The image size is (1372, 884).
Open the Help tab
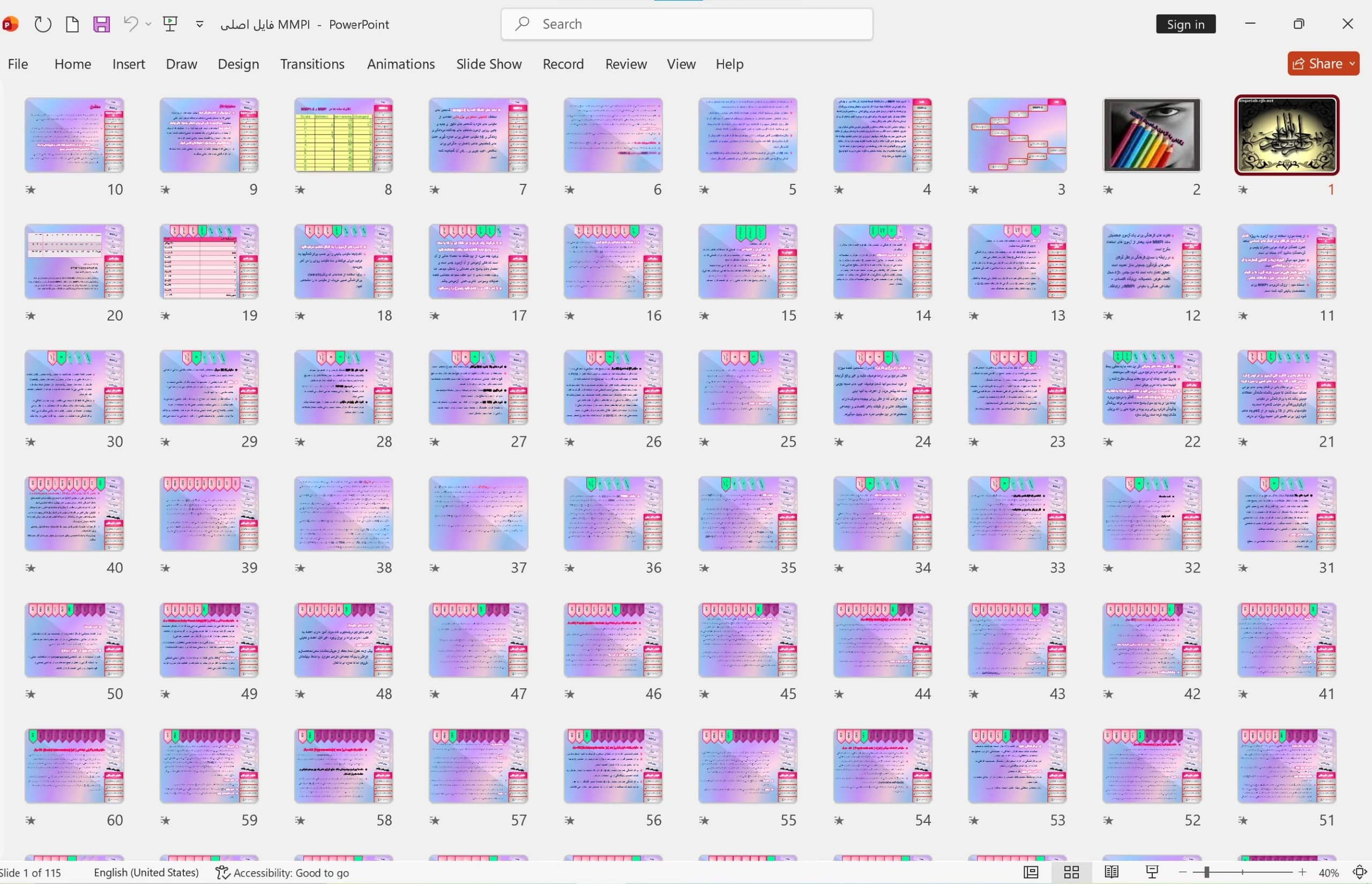pos(729,64)
